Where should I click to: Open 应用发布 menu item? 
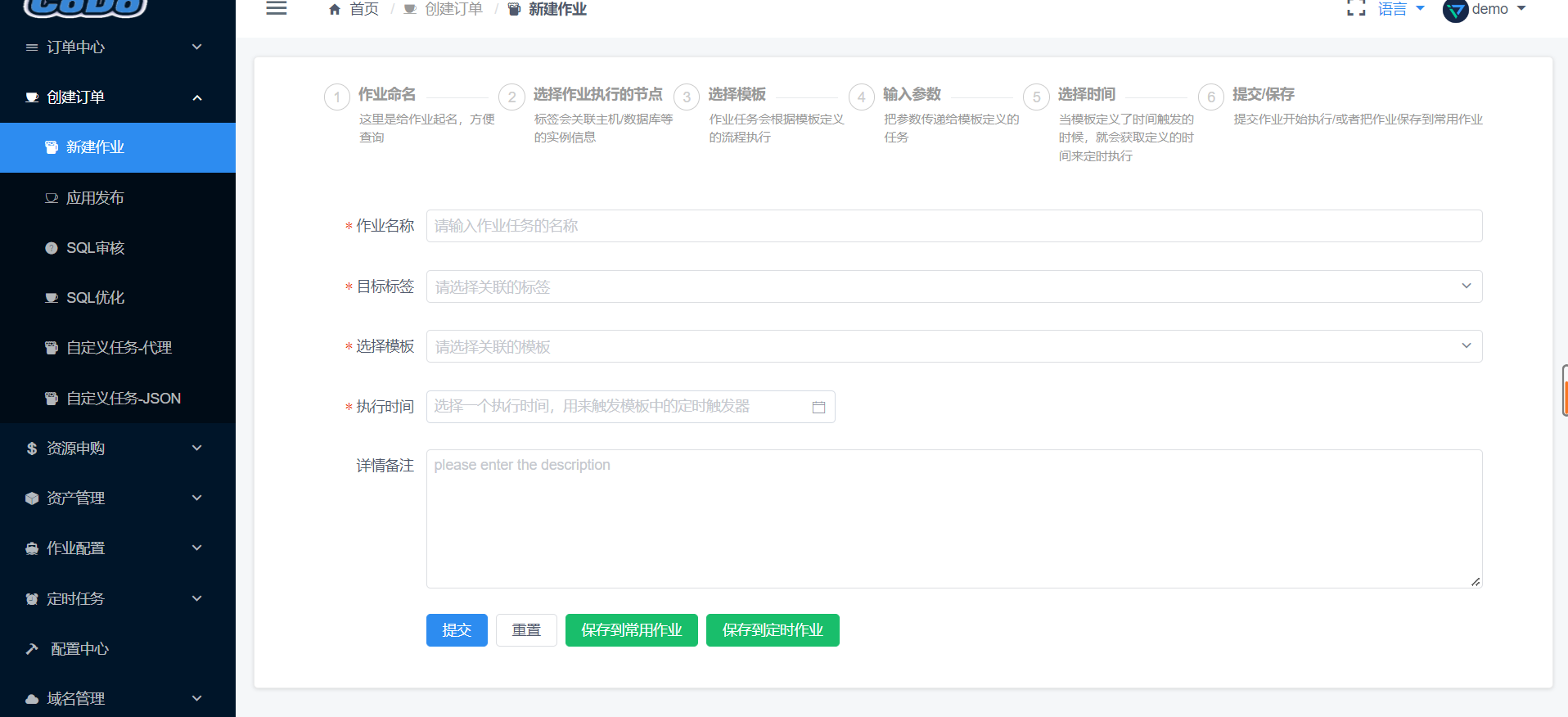[x=118, y=198]
